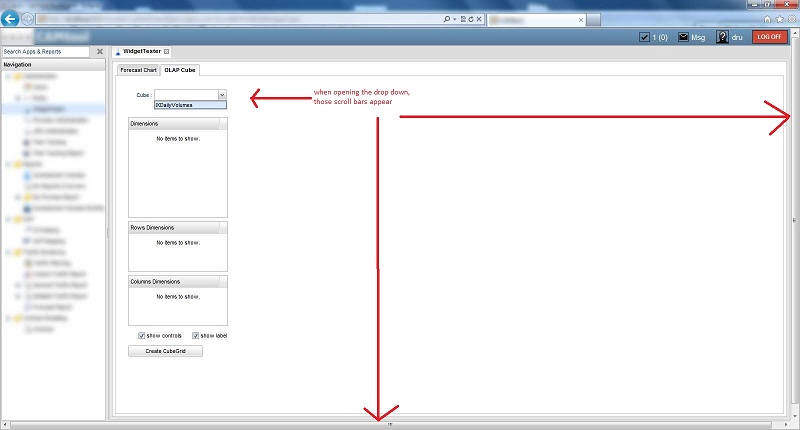
Task: Open browser settings gear icon
Action: (x=791, y=19)
